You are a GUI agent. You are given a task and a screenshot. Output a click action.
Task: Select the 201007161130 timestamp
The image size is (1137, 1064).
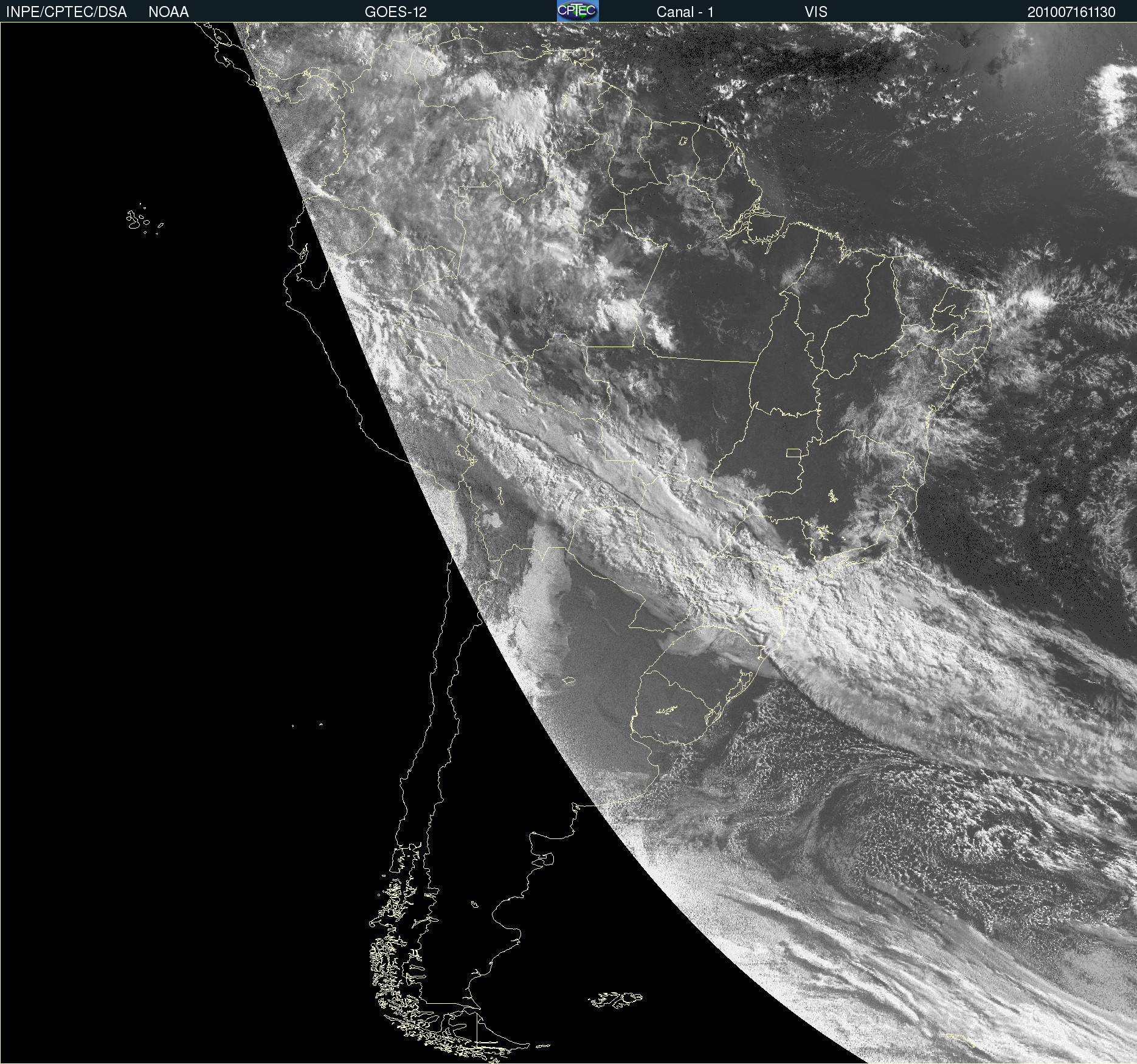coord(1071,12)
